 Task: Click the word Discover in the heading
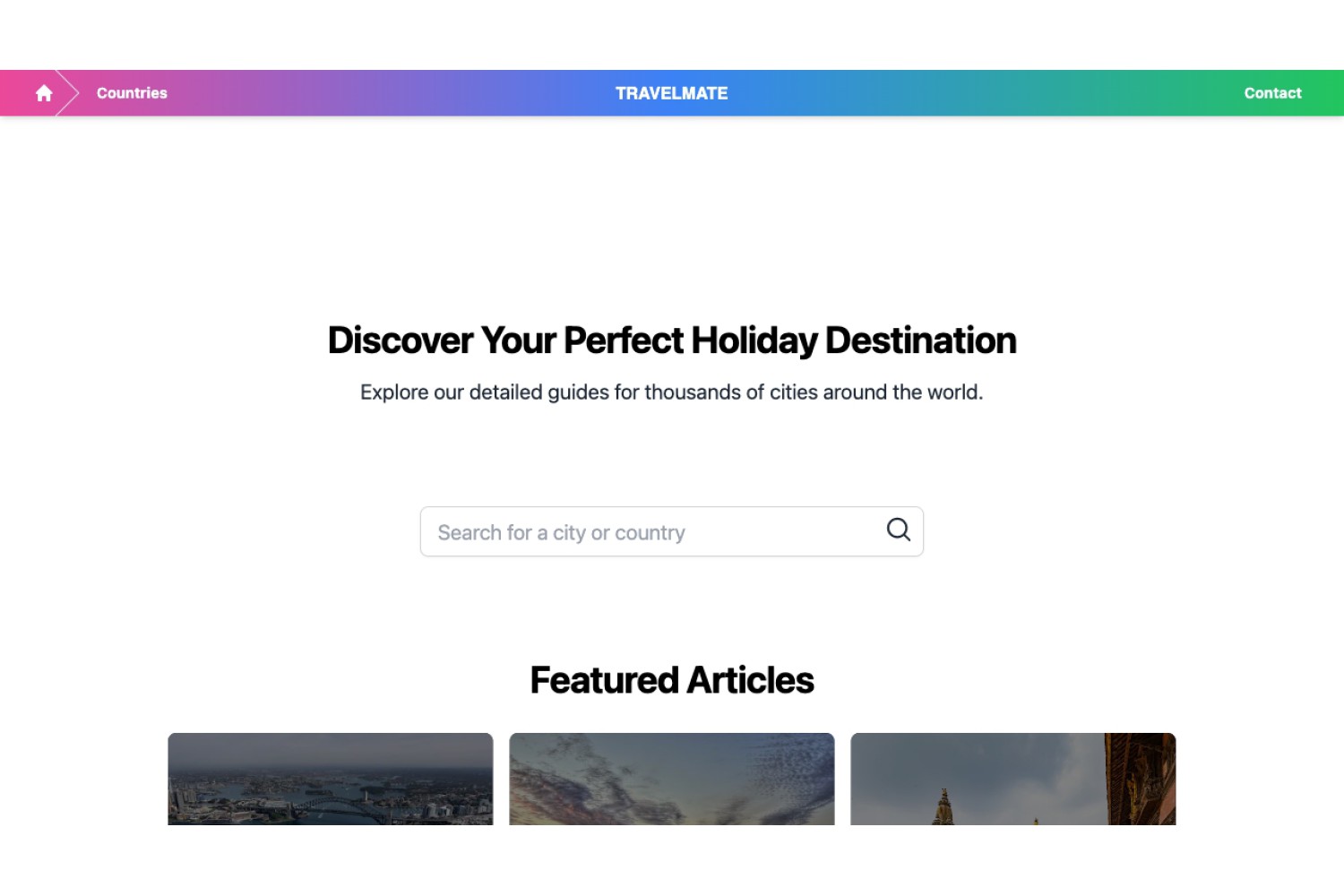401,340
